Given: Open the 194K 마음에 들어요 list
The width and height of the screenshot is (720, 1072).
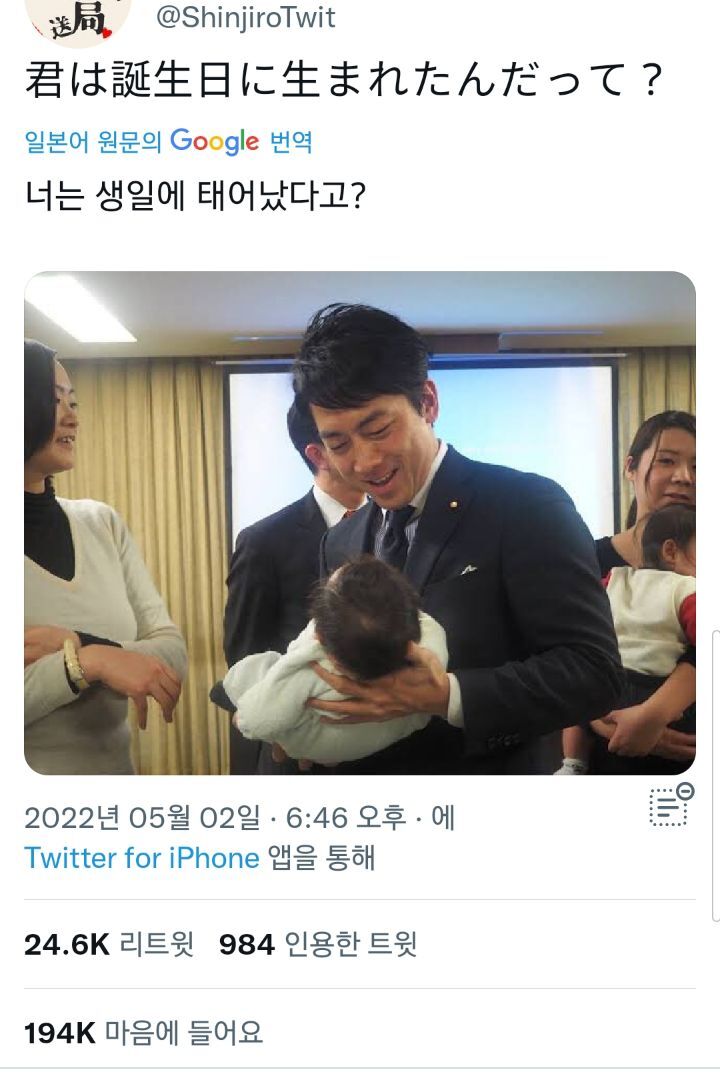Looking at the screenshot, I should [x=144, y=1032].
